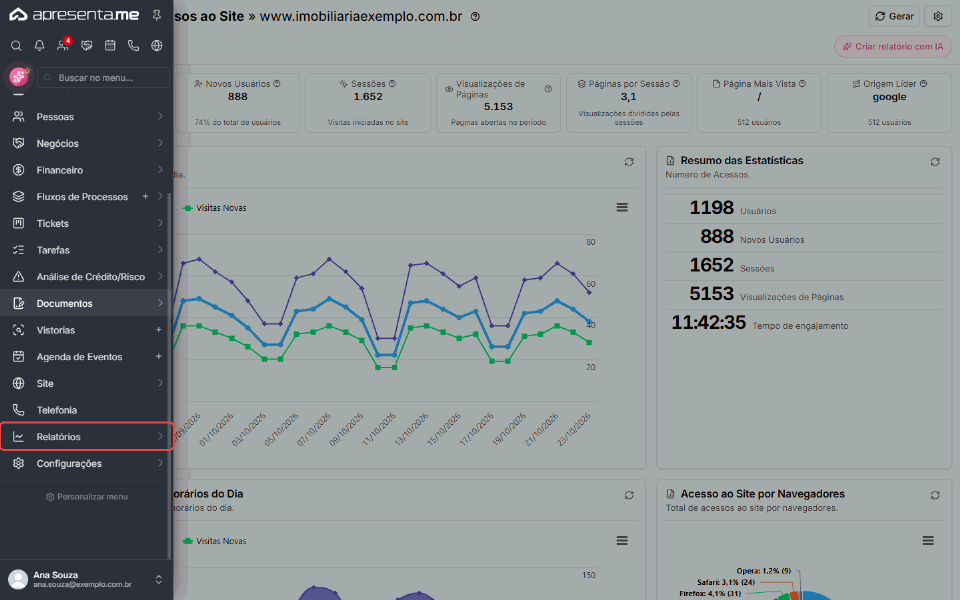Click the help icon next to Origem Líder
This screenshot has width=960, height=600.
tap(923, 83)
